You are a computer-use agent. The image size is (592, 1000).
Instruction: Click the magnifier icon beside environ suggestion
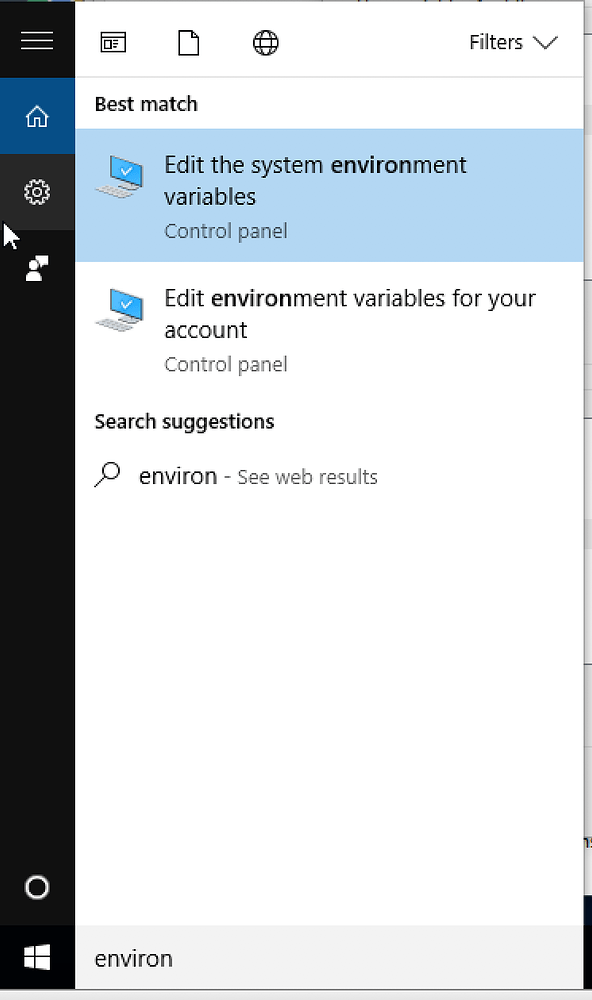107,474
